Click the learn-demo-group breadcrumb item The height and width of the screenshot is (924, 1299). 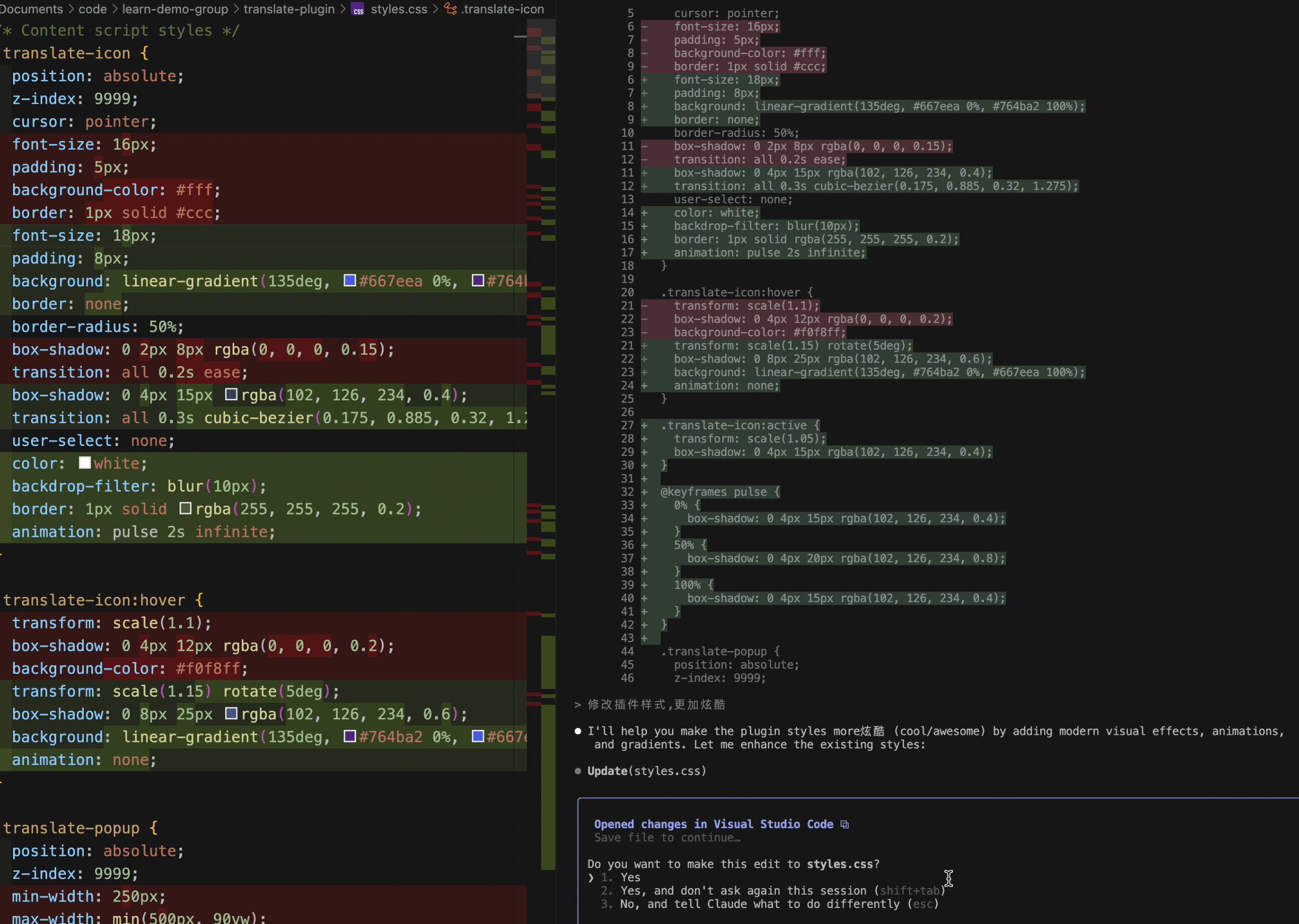pos(175,9)
